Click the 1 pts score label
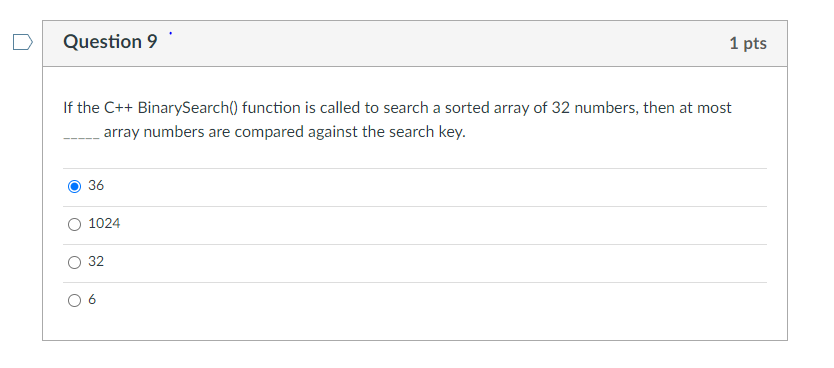Viewport: 834px width, 368px height. [x=748, y=43]
